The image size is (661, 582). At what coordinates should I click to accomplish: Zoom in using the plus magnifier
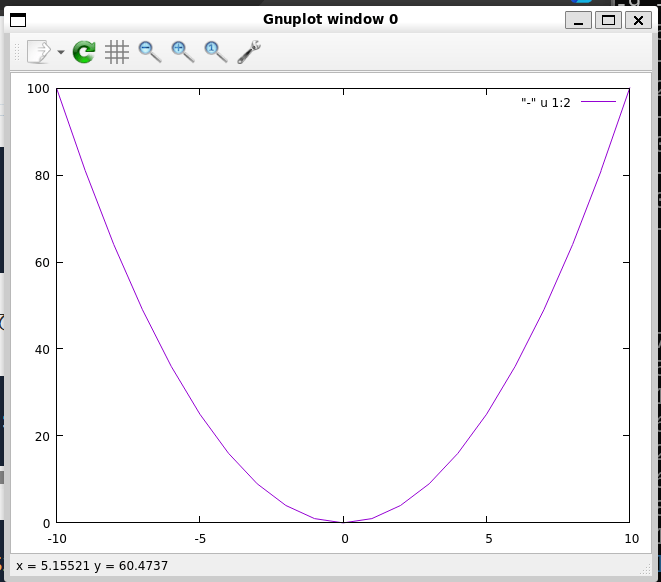coord(183,52)
